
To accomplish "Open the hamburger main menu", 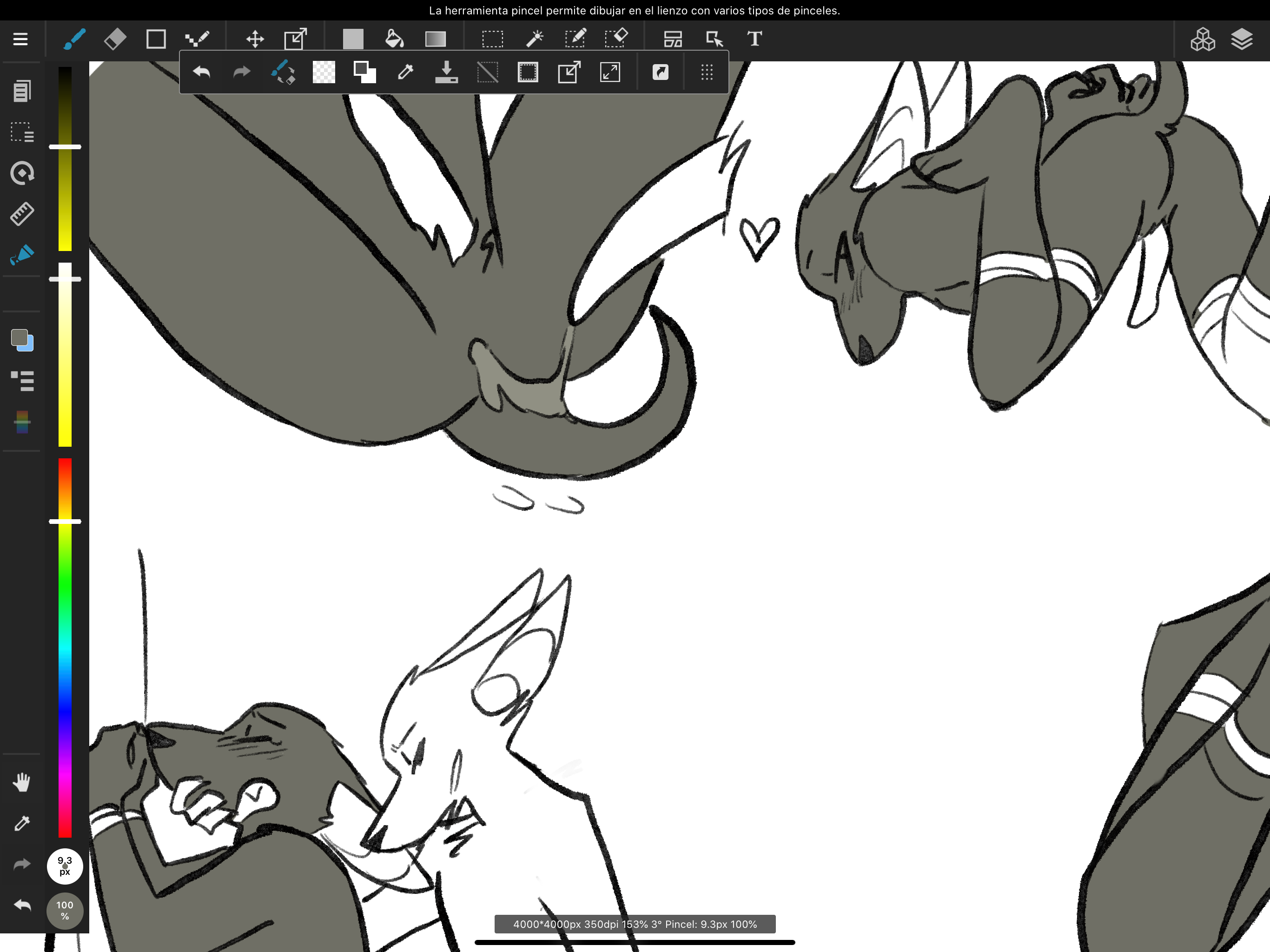I will (x=20, y=39).
